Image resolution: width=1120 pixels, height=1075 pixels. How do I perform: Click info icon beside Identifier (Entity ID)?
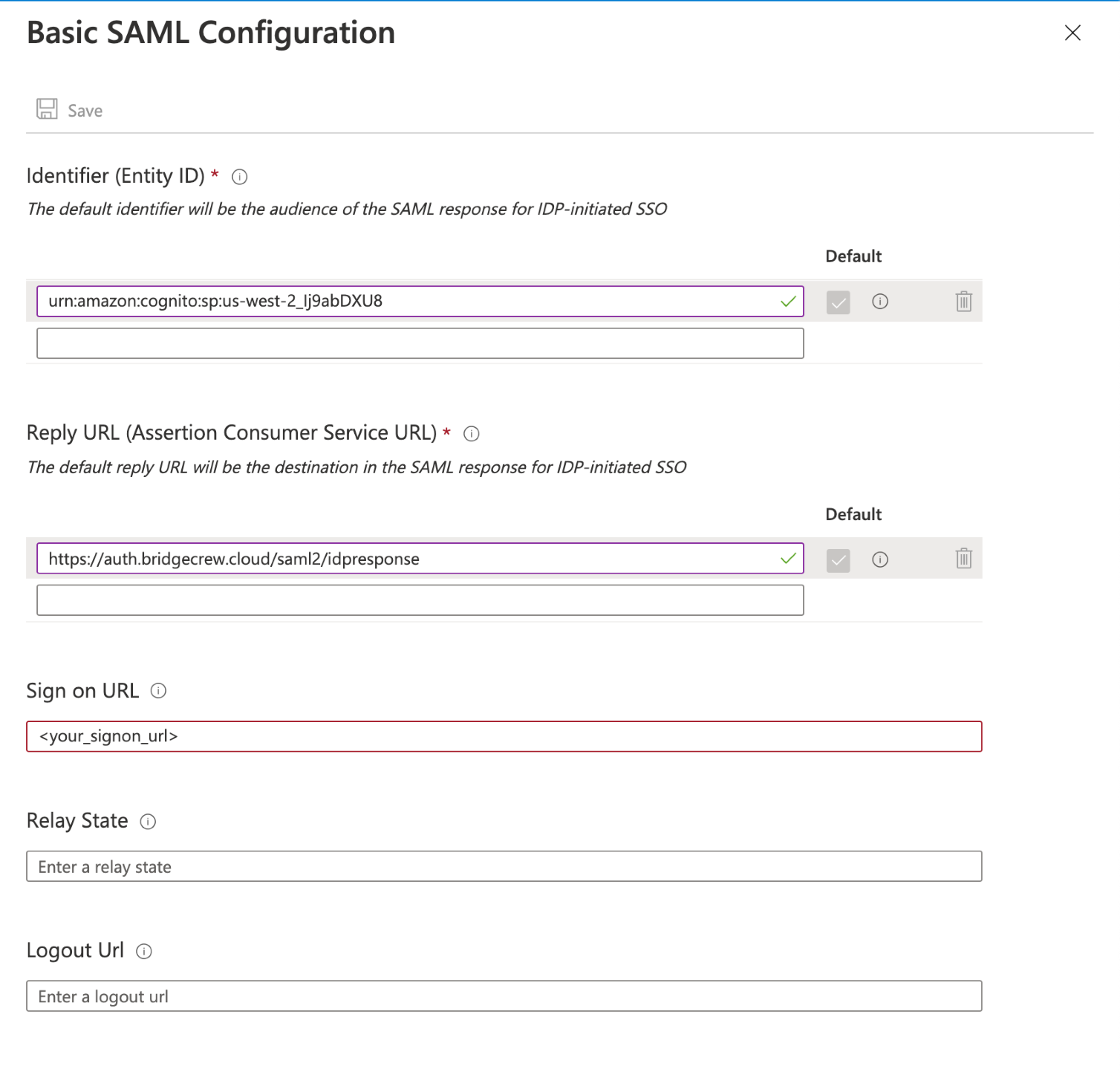pos(239,177)
